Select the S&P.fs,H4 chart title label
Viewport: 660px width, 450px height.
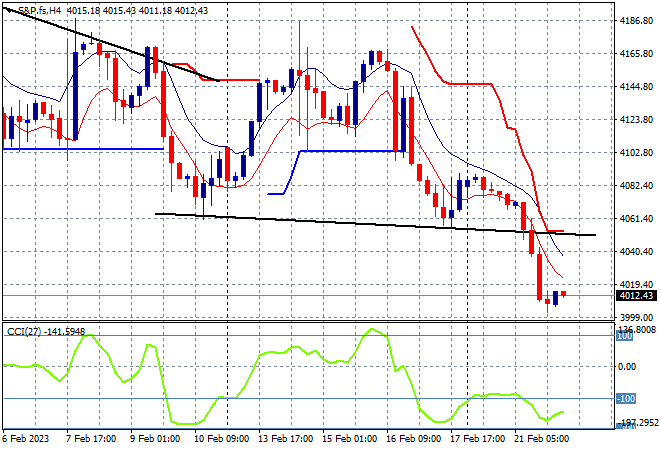pyautogui.click(x=40, y=11)
